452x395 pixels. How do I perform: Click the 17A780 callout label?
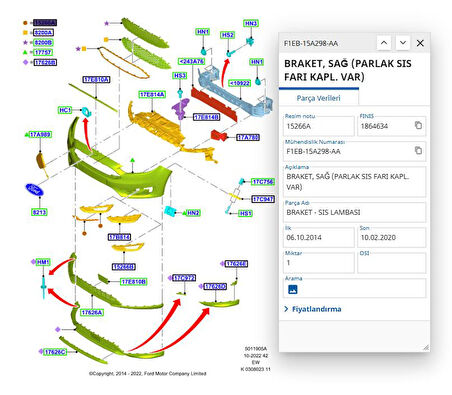248,137
